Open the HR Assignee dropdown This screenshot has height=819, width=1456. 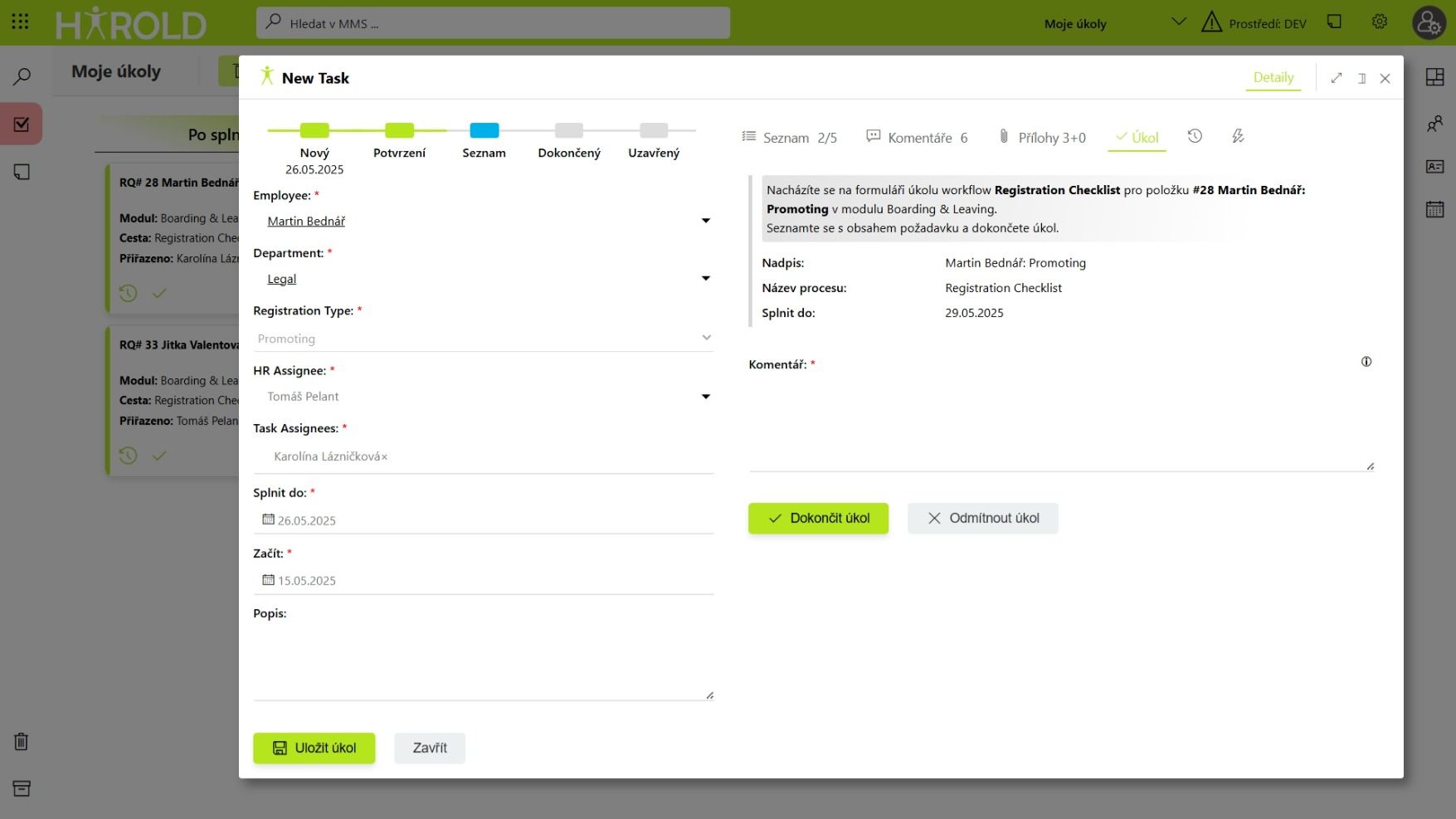point(705,397)
